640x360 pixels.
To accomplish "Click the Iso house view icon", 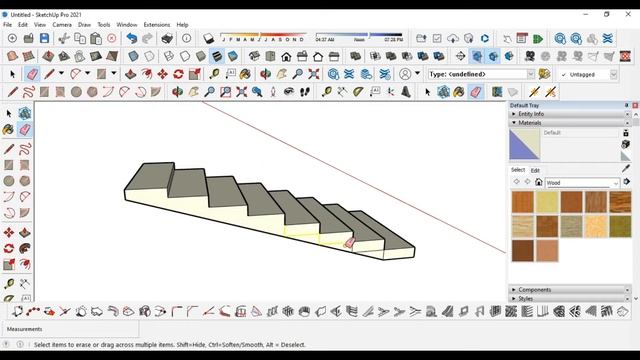I will click(254, 56).
